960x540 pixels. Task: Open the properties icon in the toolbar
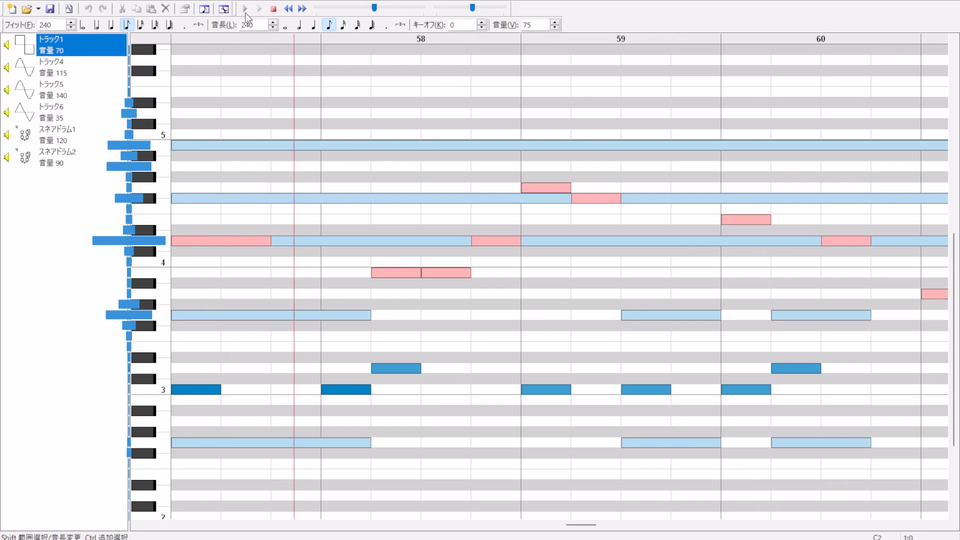(184, 9)
